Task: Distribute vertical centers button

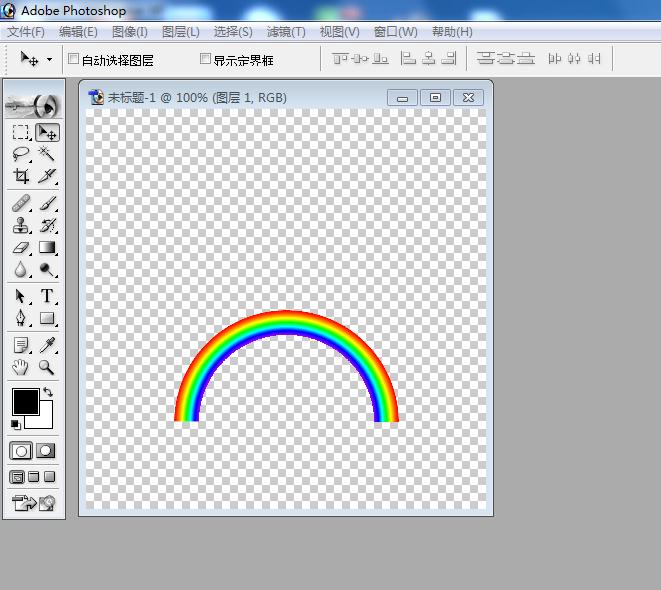Action: pos(505,58)
